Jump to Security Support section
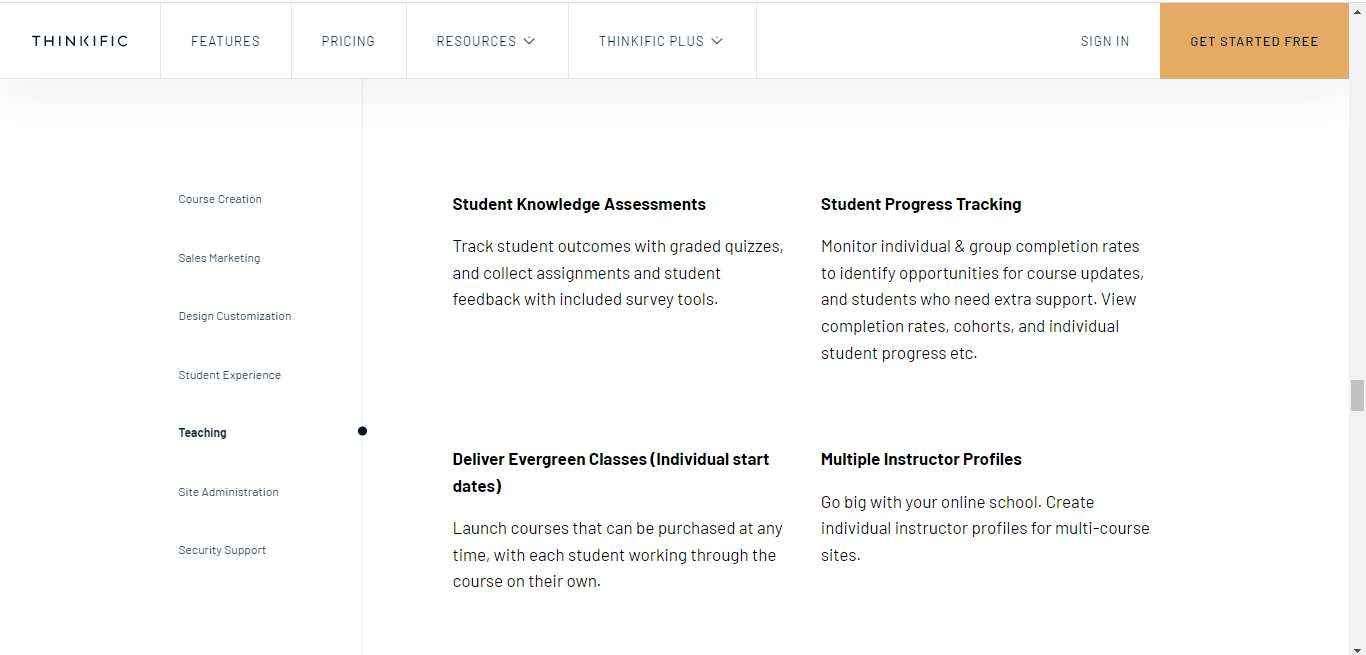The height and width of the screenshot is (655, 1366). (222, 550)
